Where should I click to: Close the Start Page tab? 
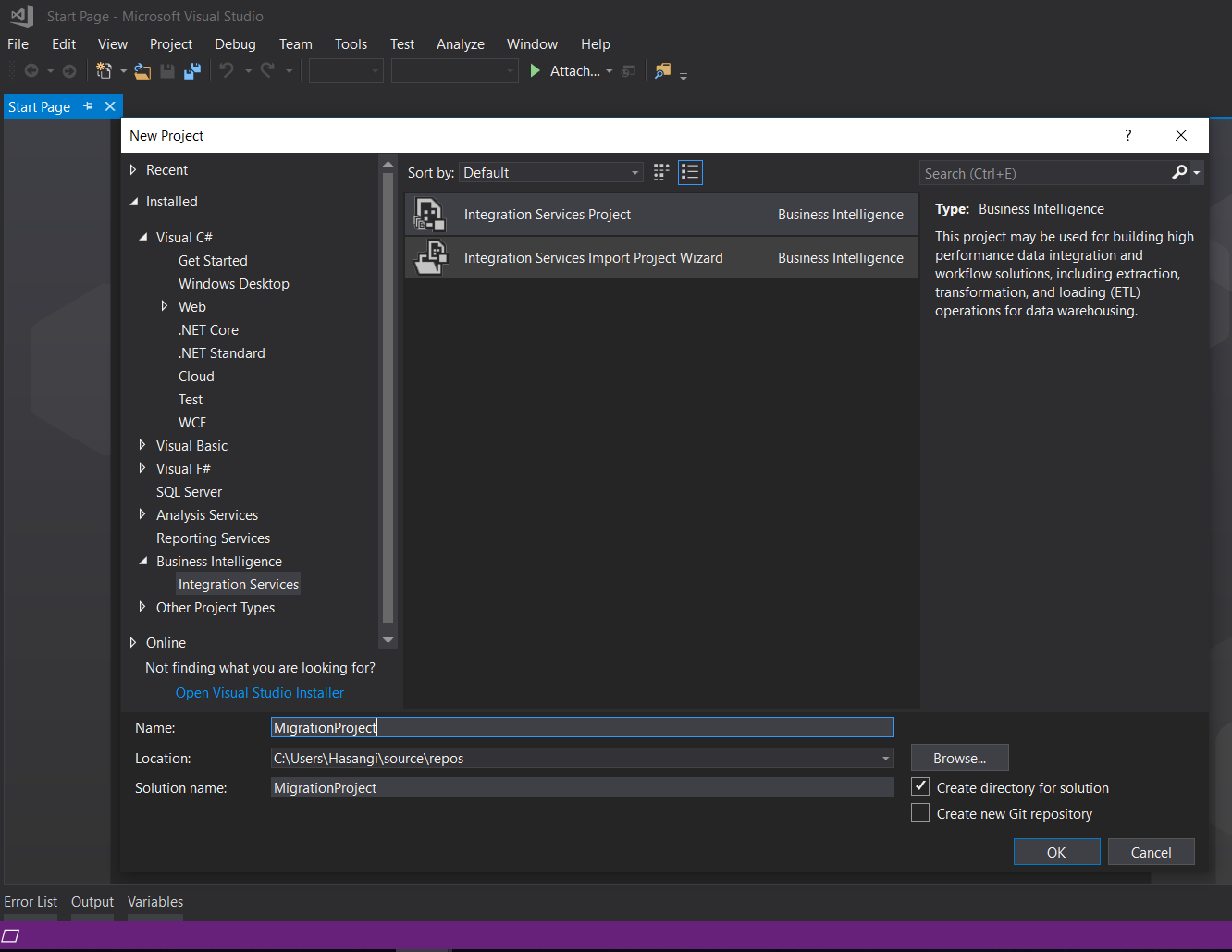pyautogui.click(x=110, y=106)
